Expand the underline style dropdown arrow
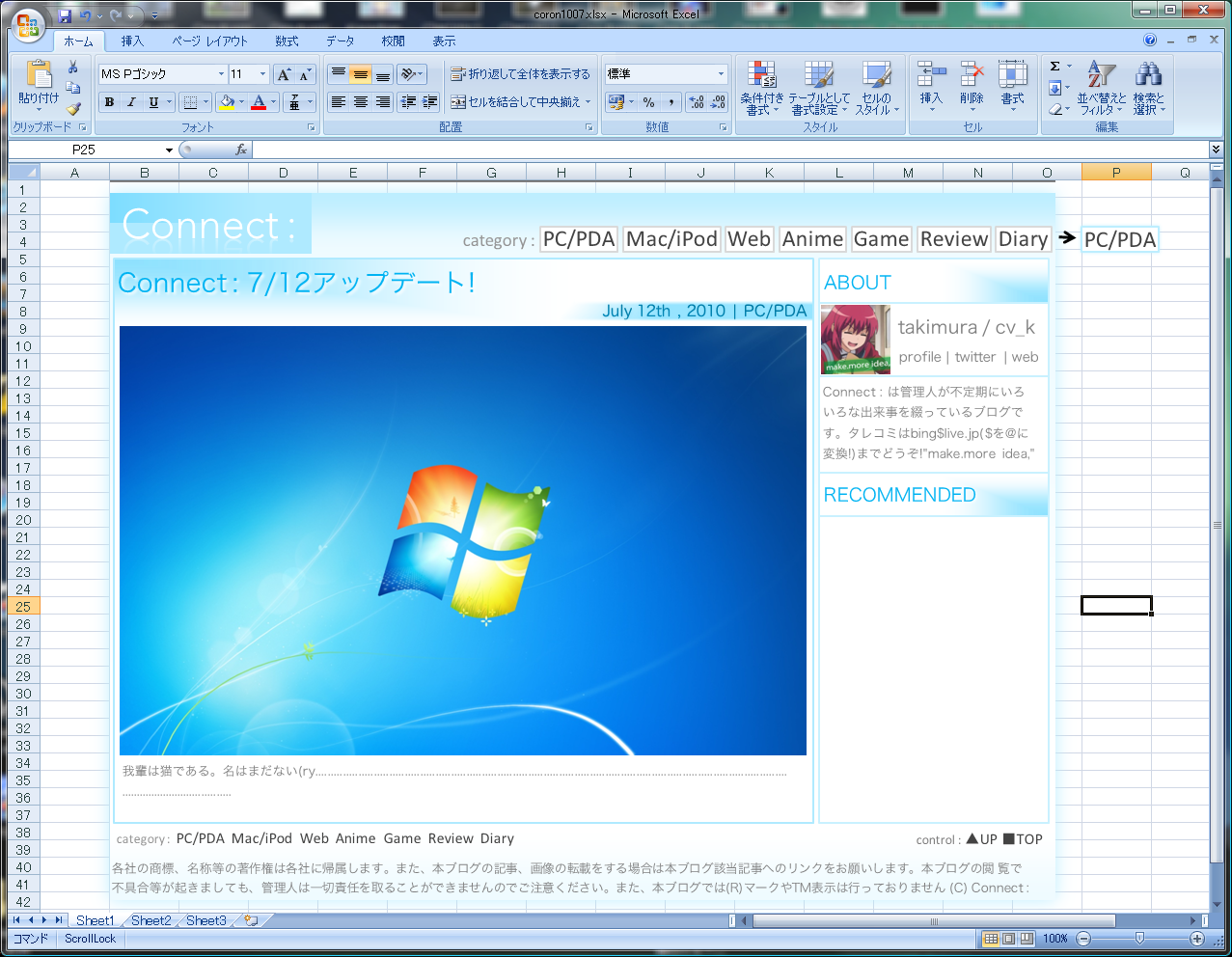The width and height of the screenshot is (1232, 957). [x=169, y=102]
